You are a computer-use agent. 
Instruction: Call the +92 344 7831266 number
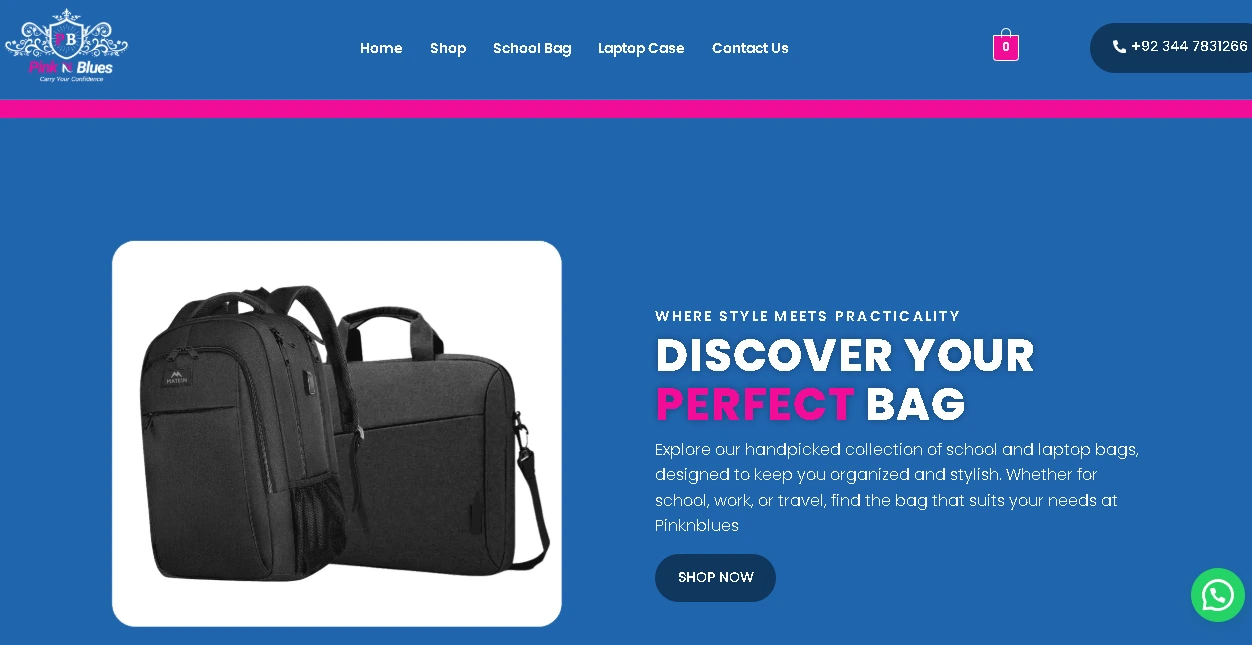click(x=1189, y=46)
